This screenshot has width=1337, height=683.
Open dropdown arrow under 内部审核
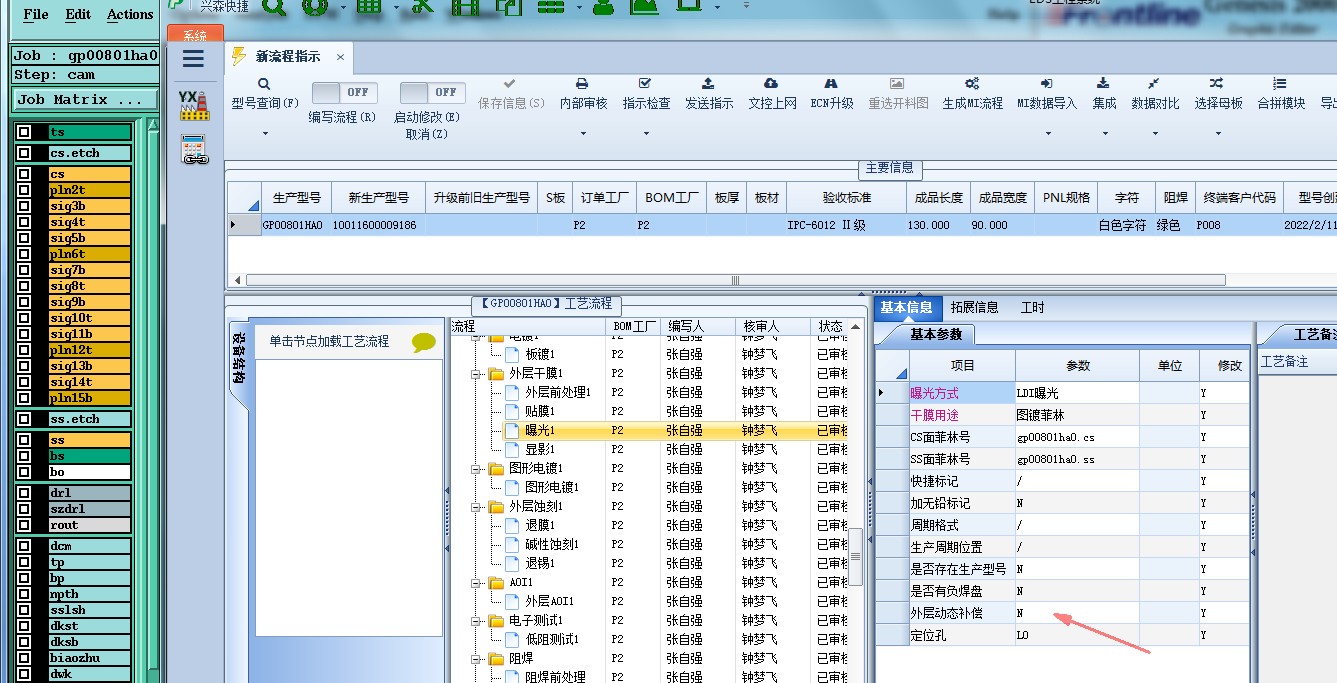[x=583, y=133]
